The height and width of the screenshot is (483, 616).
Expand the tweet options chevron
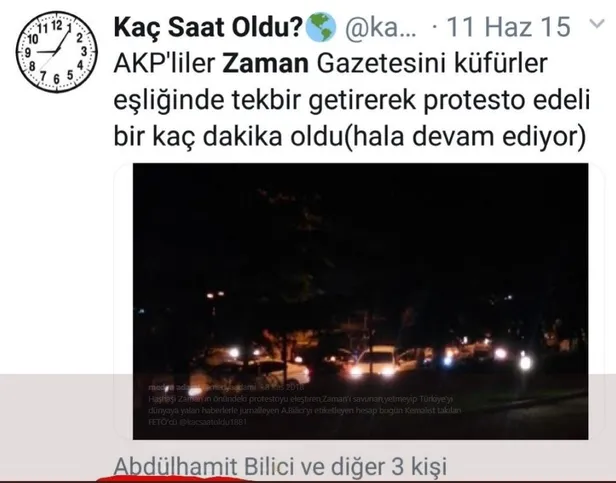(597, 24)
